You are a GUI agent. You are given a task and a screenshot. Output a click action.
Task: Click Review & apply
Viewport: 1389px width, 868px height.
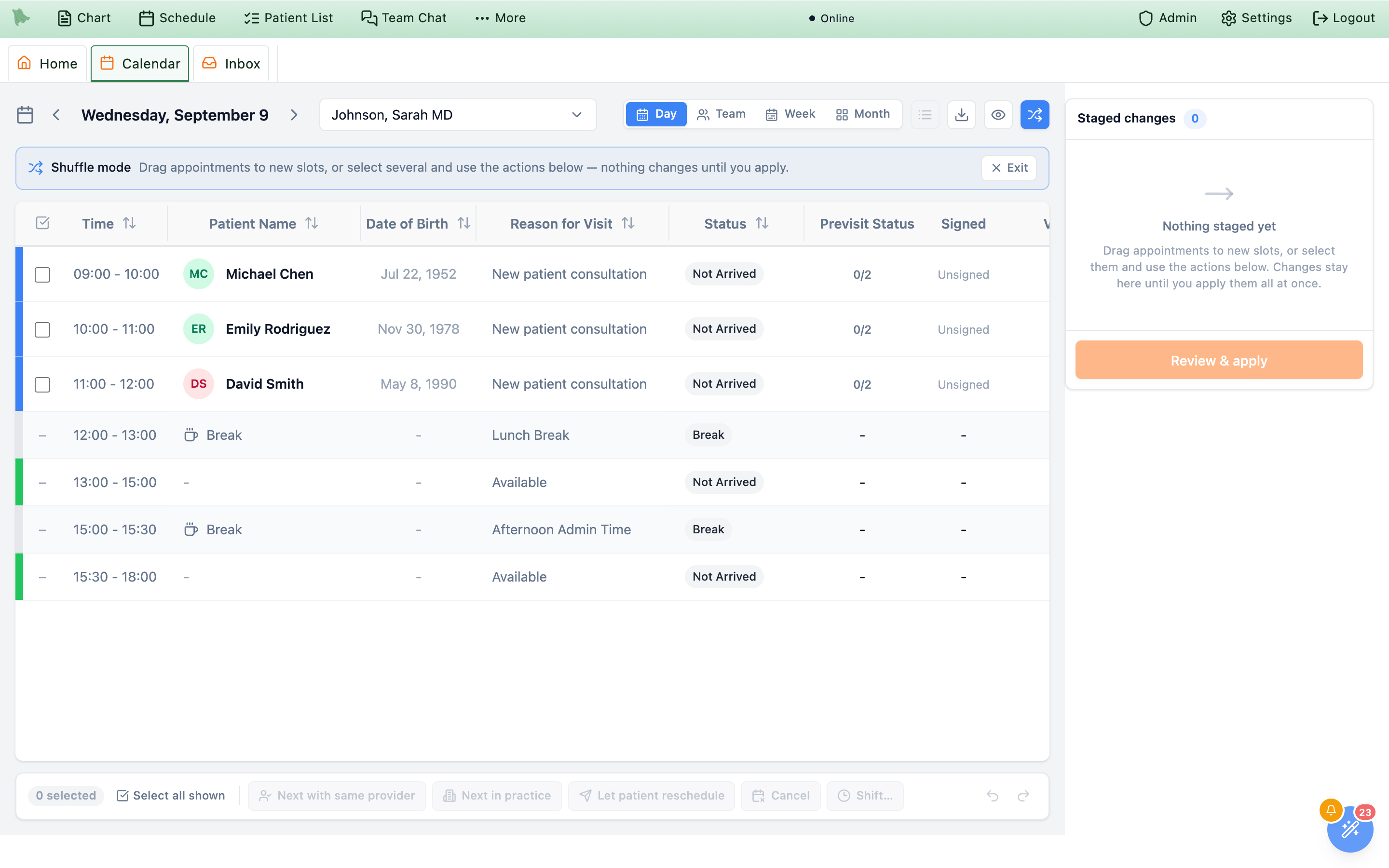(x=1219, y=360)
